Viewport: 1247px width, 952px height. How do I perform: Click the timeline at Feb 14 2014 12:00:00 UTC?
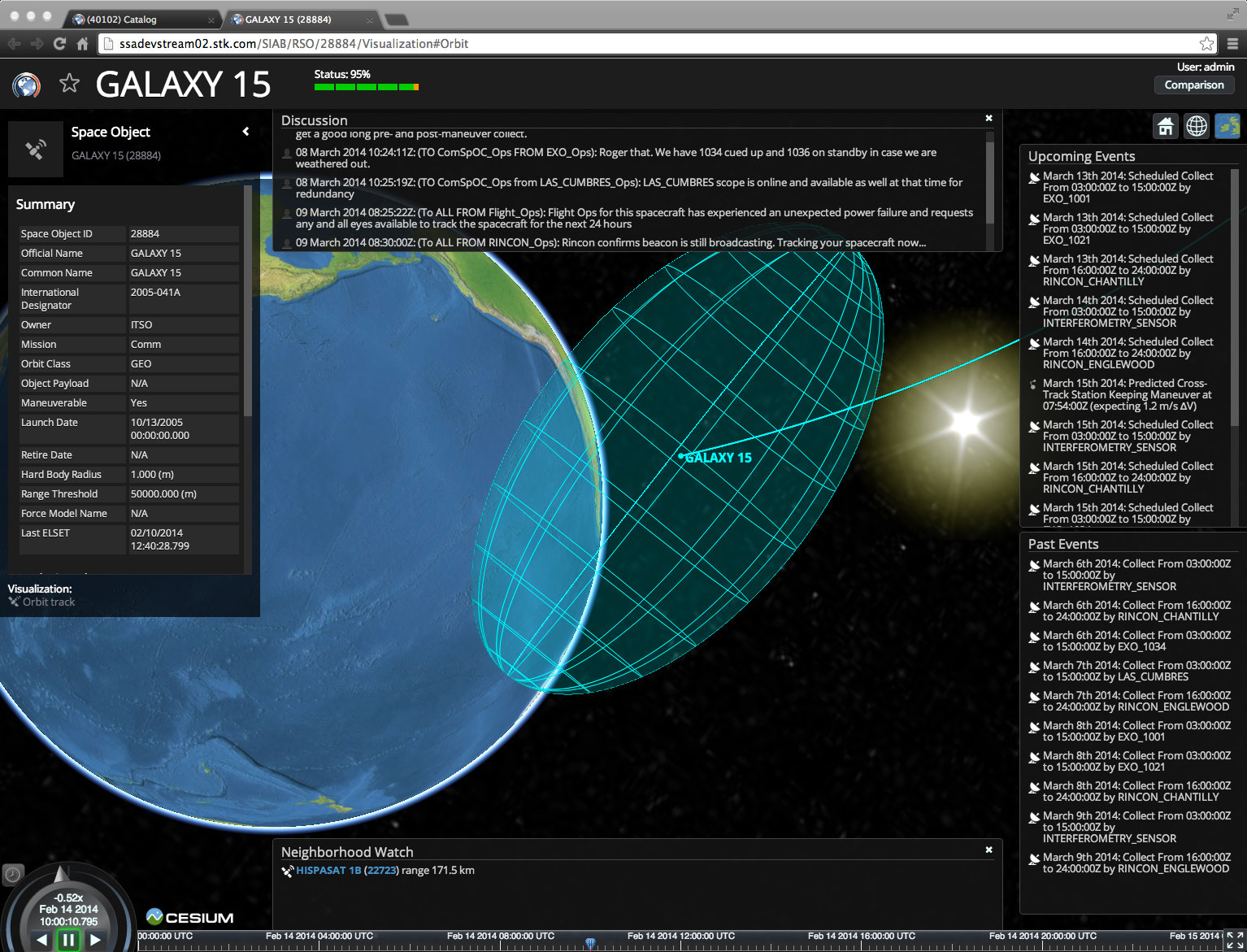[x=681, y=937]
